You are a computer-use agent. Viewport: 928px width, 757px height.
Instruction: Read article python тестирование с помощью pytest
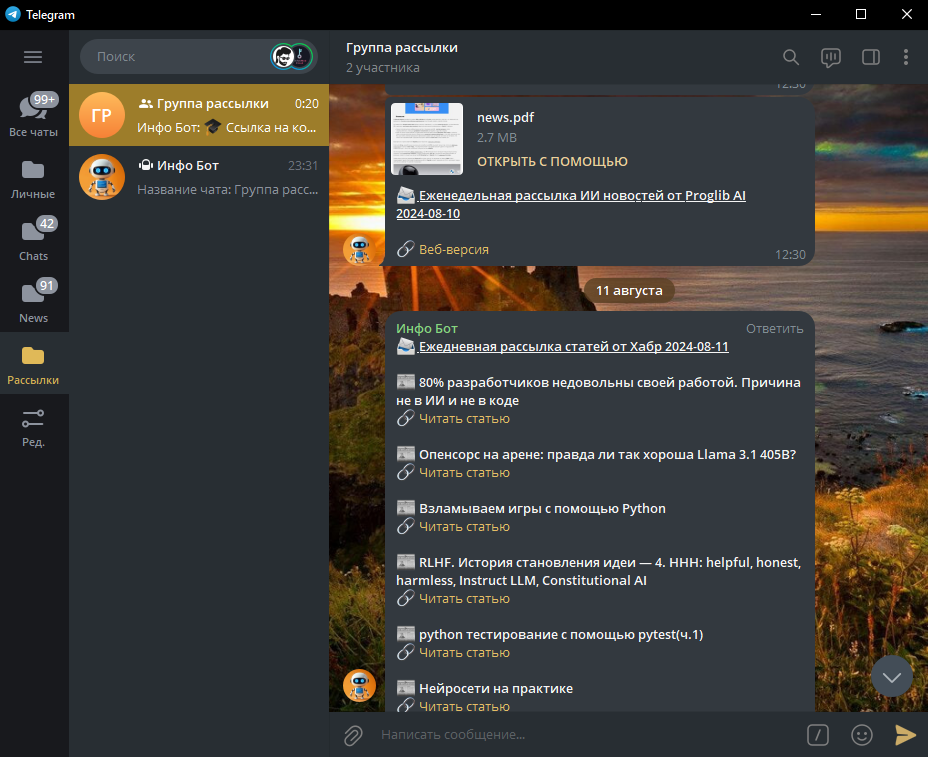[464, 653]
